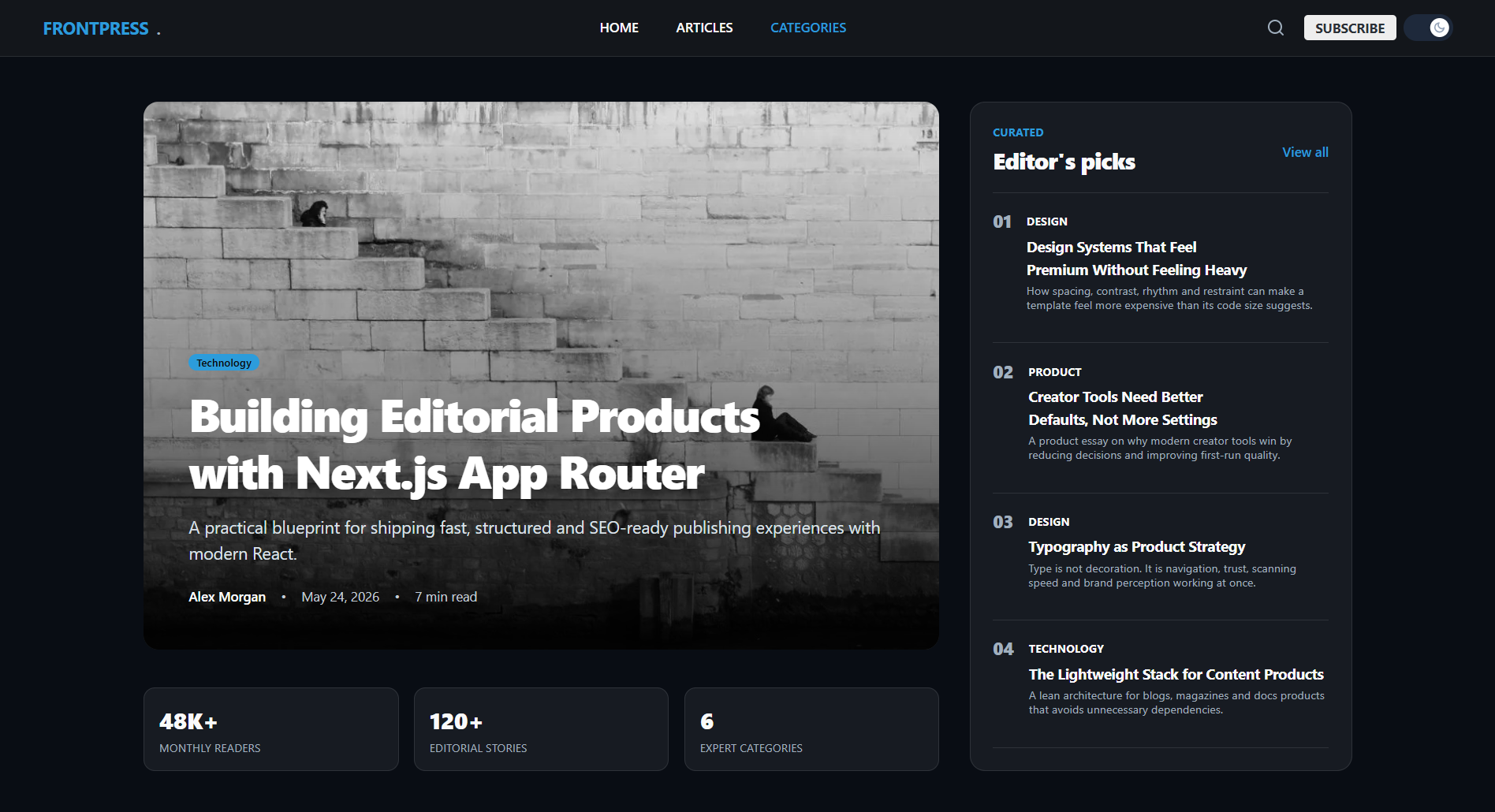The height and width of the screenshot is (812, 1495).
Task: Open the Categories menu item
Action: [x=808, y=28]
